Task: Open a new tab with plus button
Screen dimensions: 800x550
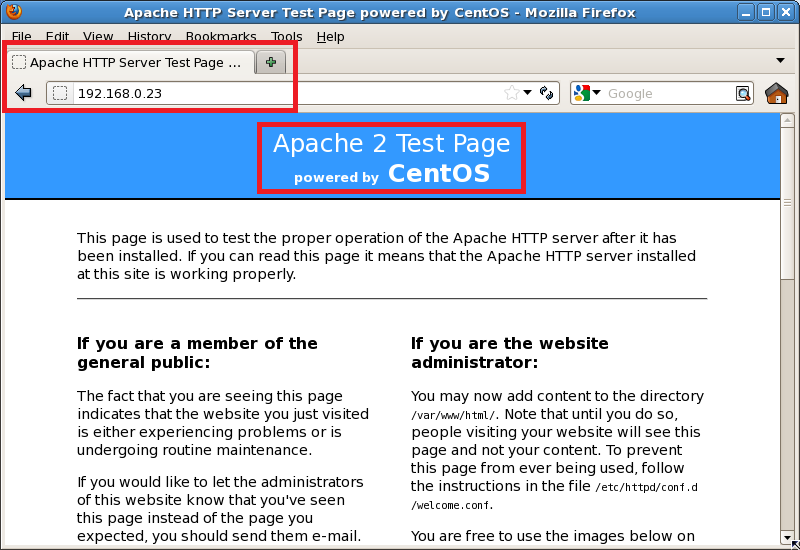Action: (x=270, y=62)
